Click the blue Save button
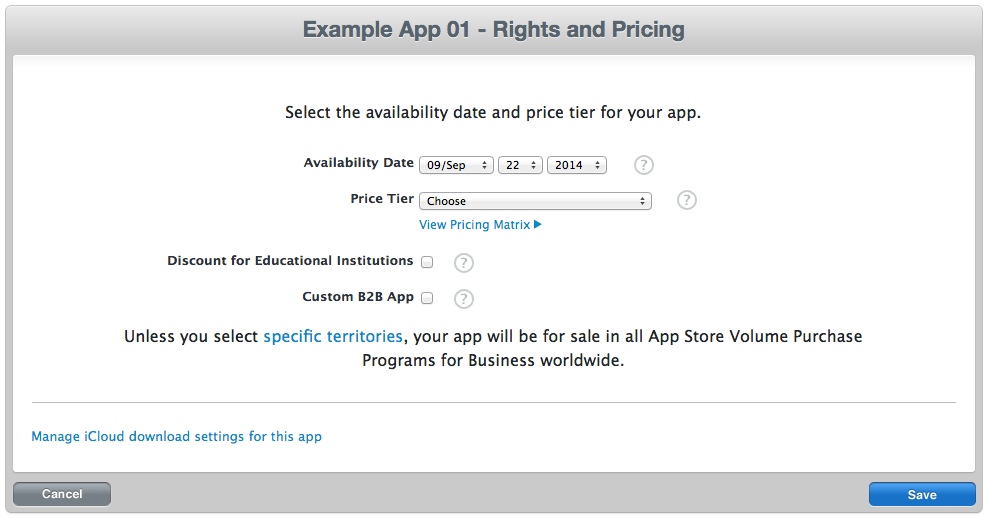The image size is (990, 518). pyautogui.click(x=921, y=494)
